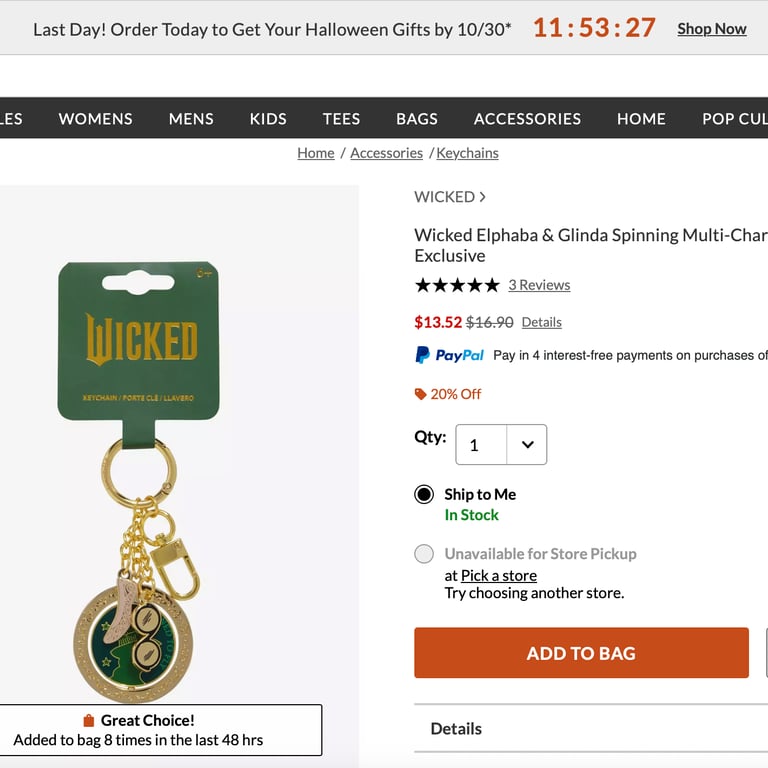
Task: Open the HOME navigation menu
Action: click(x=641, y=118)
